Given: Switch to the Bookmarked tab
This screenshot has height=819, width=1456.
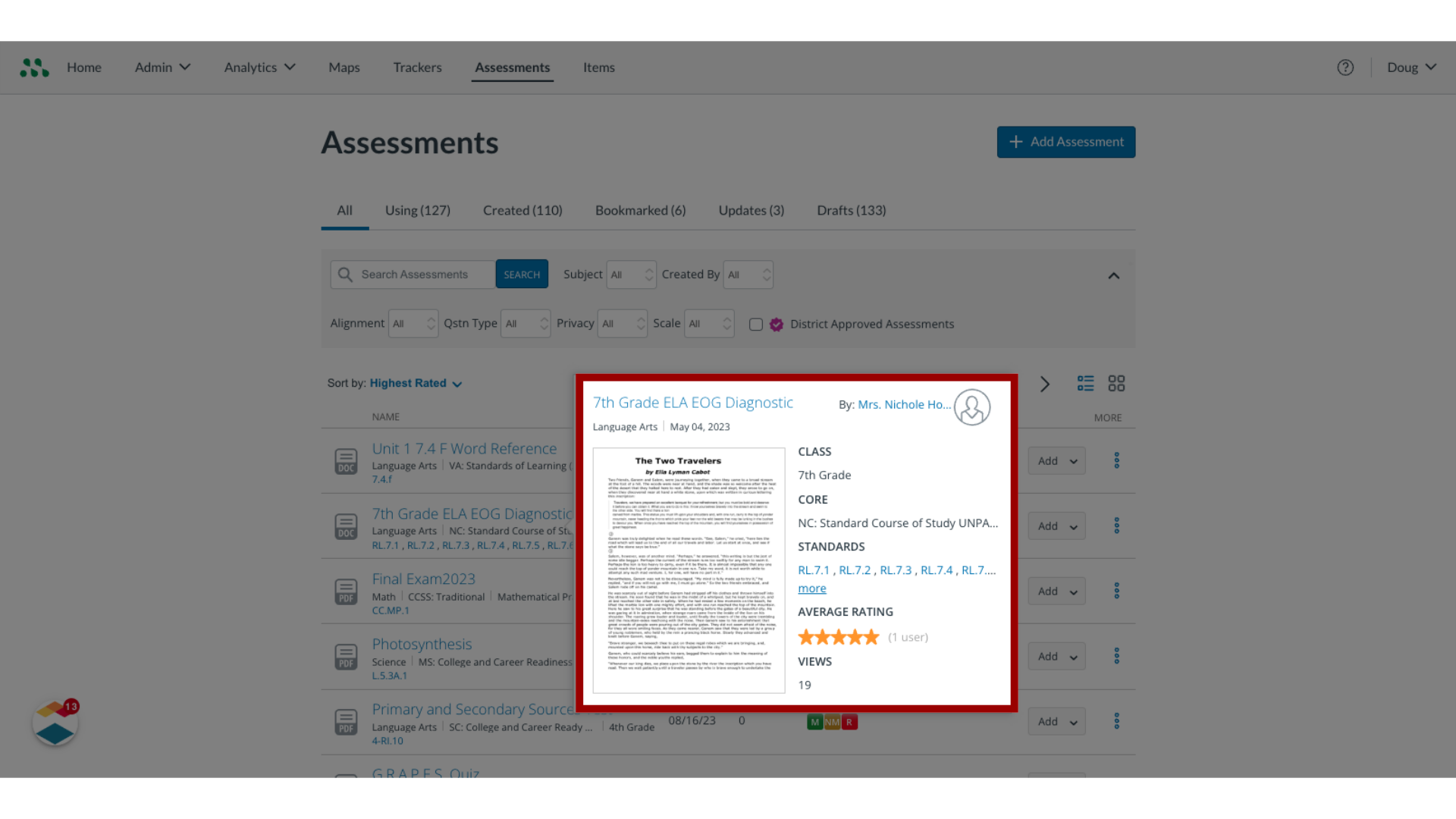Looking at the screenshot, I should point(640,210).
